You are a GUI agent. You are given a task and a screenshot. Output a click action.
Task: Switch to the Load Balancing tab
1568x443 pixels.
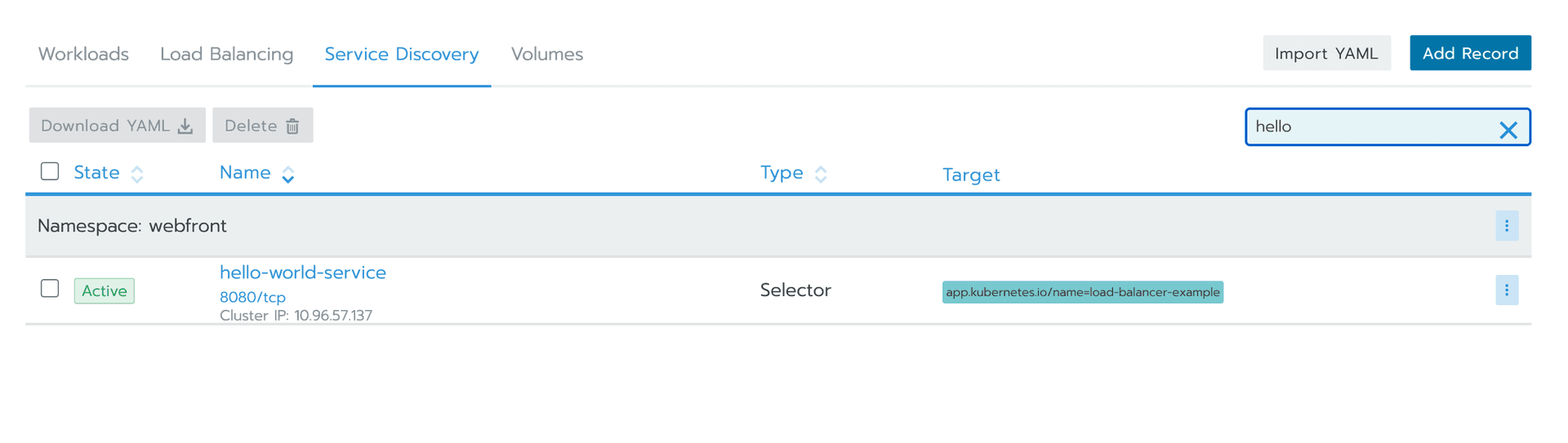[226, 54]
